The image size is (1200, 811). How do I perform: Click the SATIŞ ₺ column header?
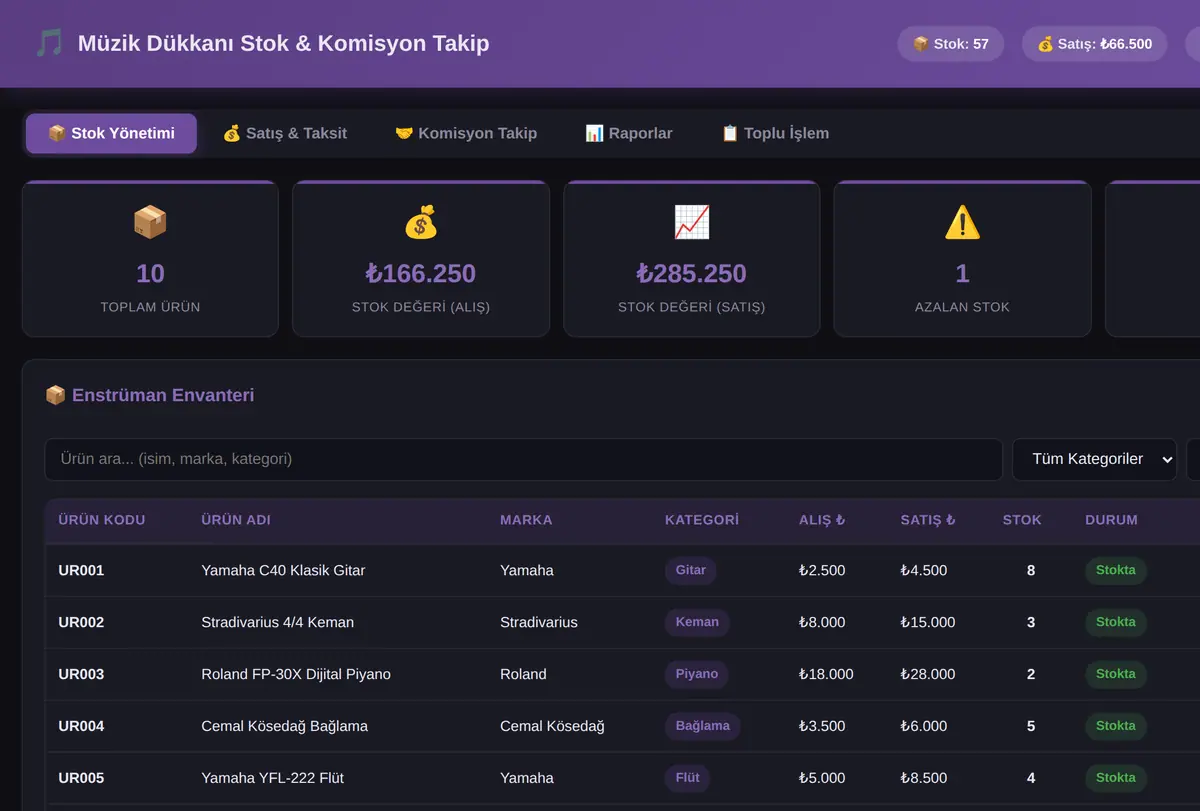pos(928,520)
